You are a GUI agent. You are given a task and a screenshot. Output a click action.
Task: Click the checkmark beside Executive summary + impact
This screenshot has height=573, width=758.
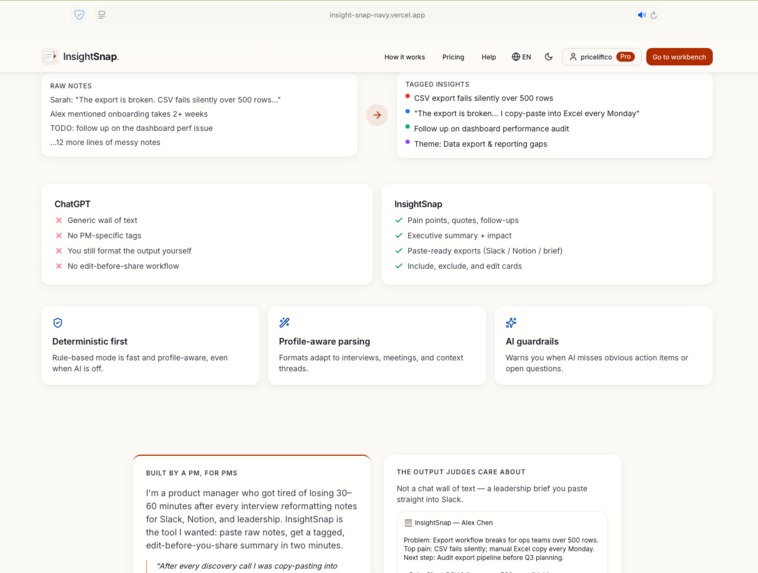[x=399, y=235]
